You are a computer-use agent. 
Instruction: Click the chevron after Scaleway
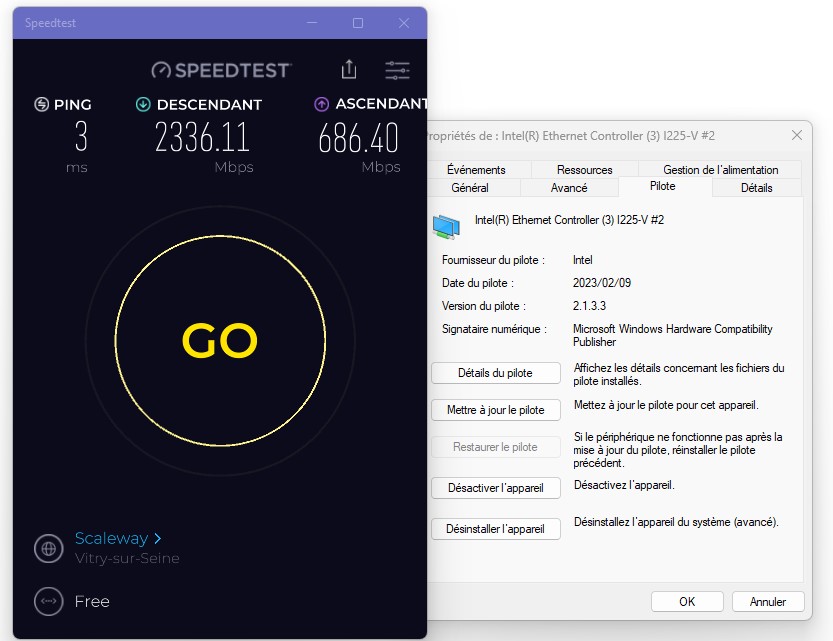point(157,539)
